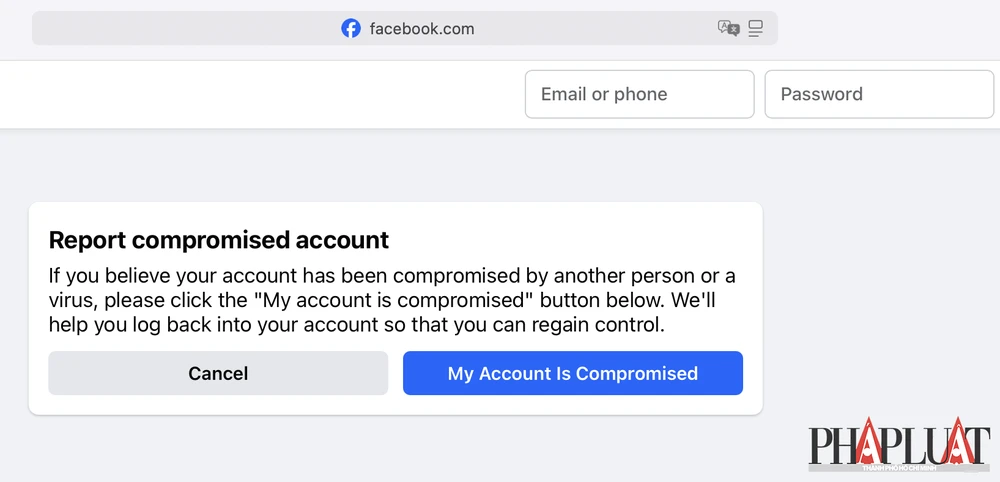The image size is (1000, 482).
Task: Click the empty address bar area left of the favicon
Action: click(180, 29)
